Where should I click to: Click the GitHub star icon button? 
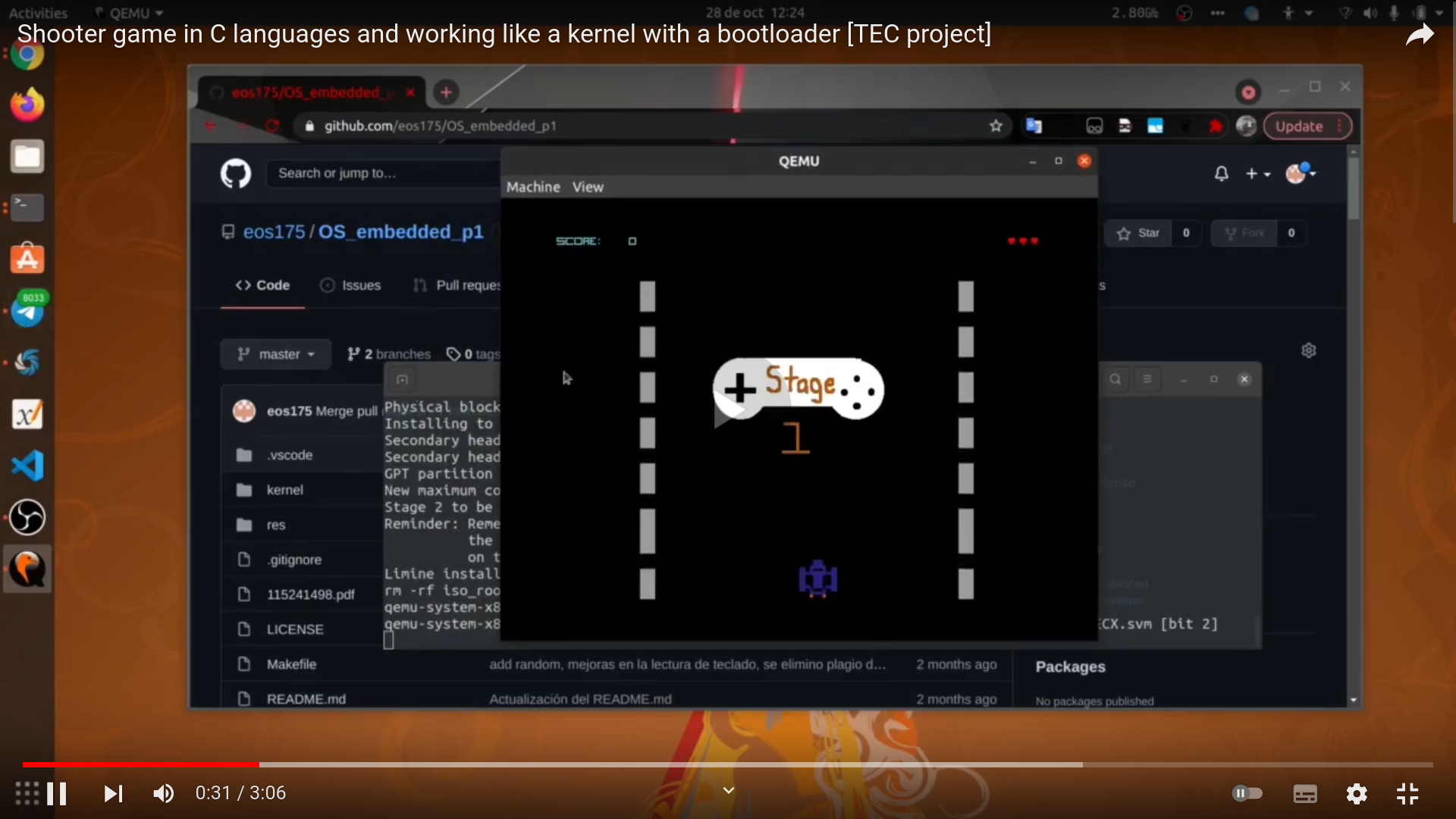pos(1140,232)
